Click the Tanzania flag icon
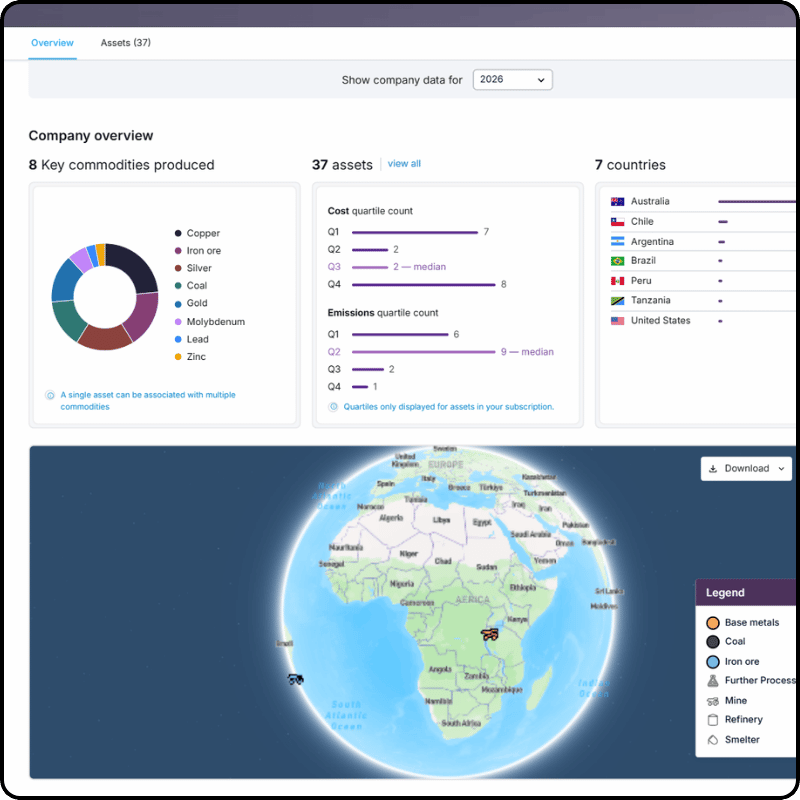800x800 pixels. (x=617, y=301)
